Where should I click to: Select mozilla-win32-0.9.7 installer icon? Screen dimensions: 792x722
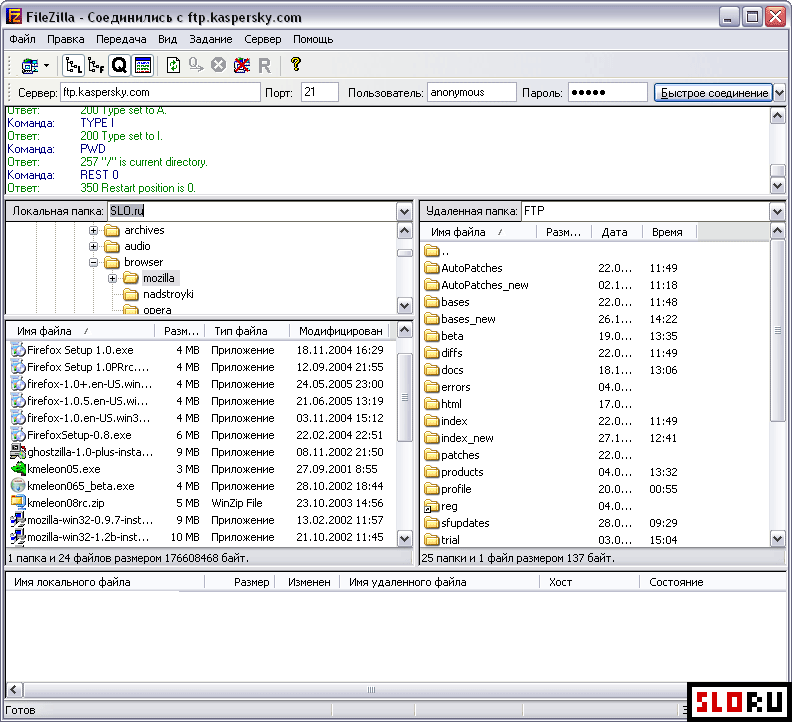coord(18,520)
